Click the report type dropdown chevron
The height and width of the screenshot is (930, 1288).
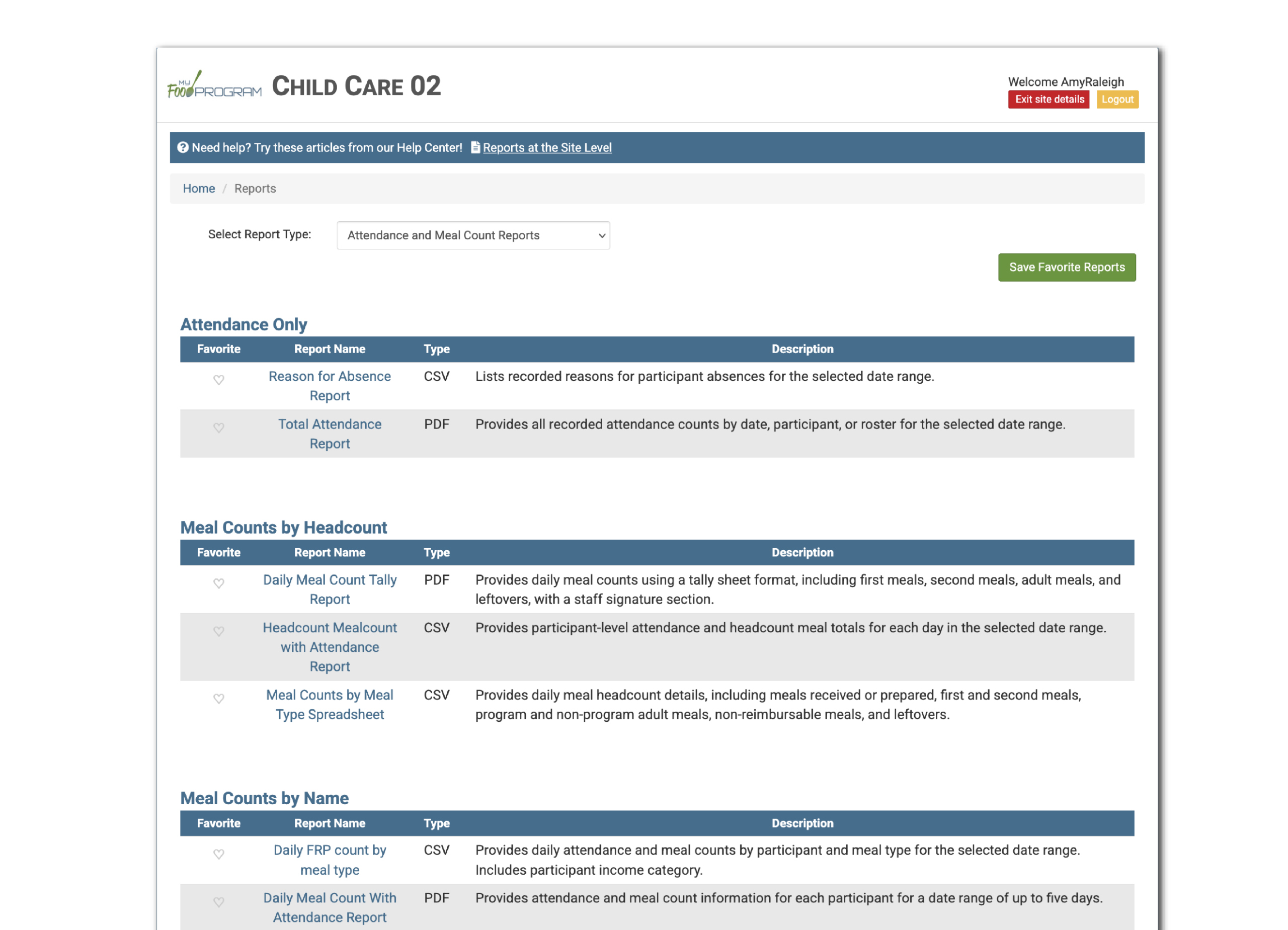(x=601, y=235)
